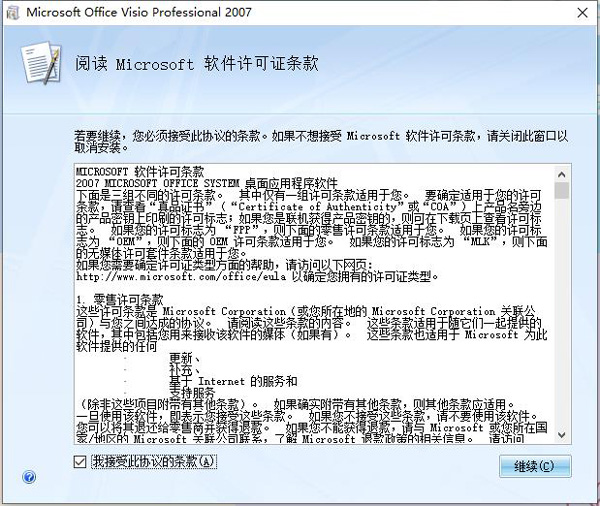Uncheck 我接受此协议的条款 checkbox
This screenshot has width=600, height=506.
(80, 462)
